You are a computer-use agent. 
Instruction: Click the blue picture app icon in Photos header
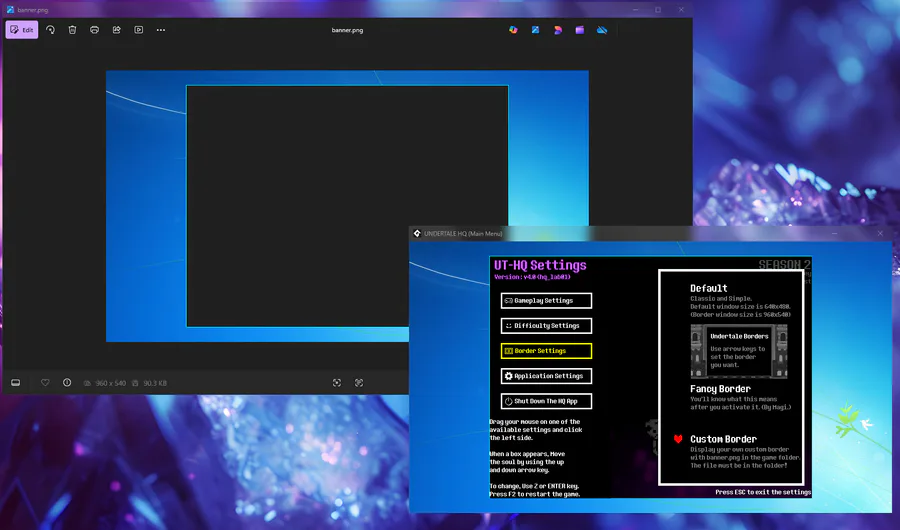tap(536, 30)
